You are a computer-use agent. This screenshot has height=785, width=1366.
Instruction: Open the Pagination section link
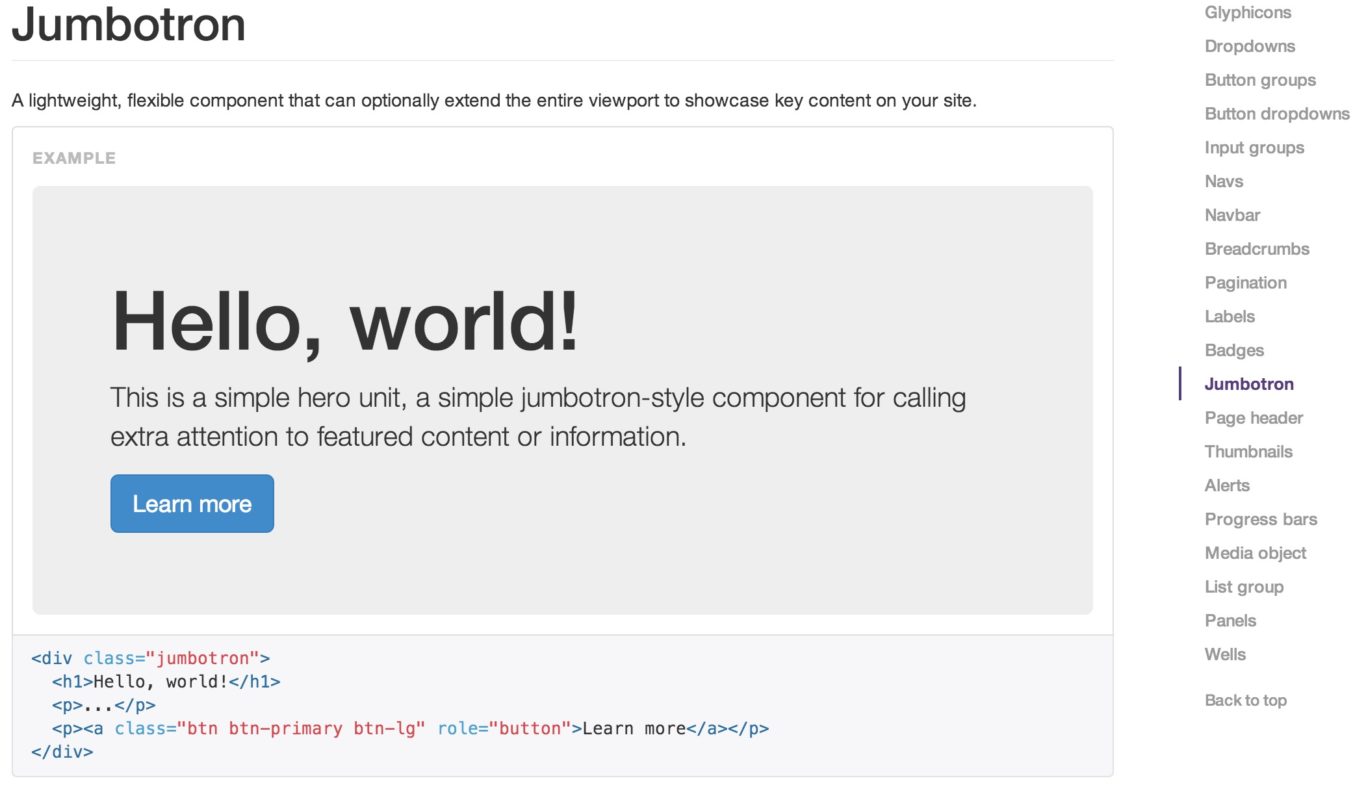click(x=1245, y=283)
